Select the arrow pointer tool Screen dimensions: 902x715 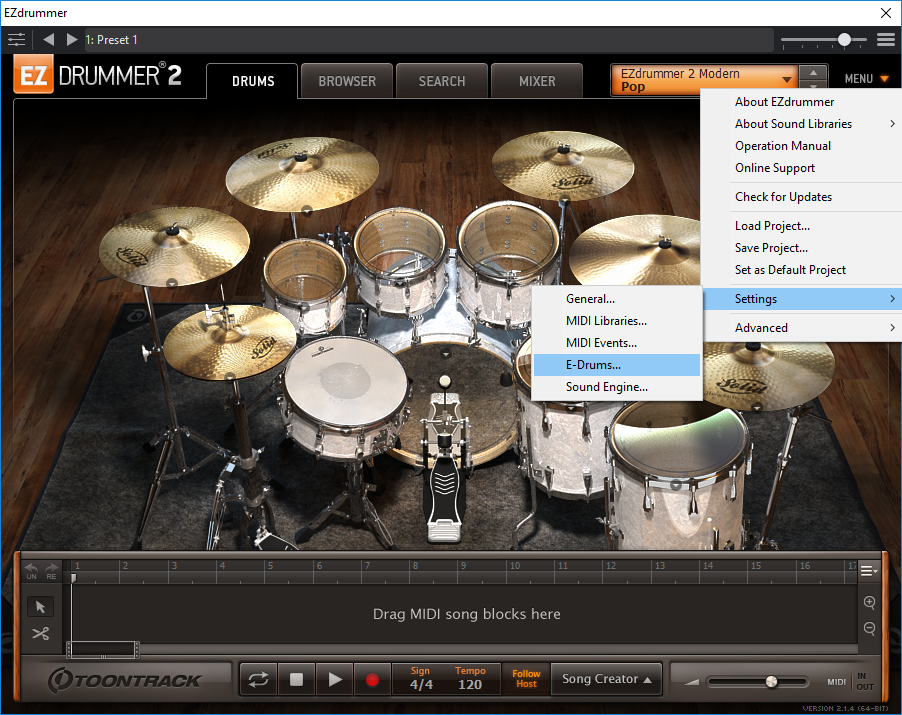40,607
